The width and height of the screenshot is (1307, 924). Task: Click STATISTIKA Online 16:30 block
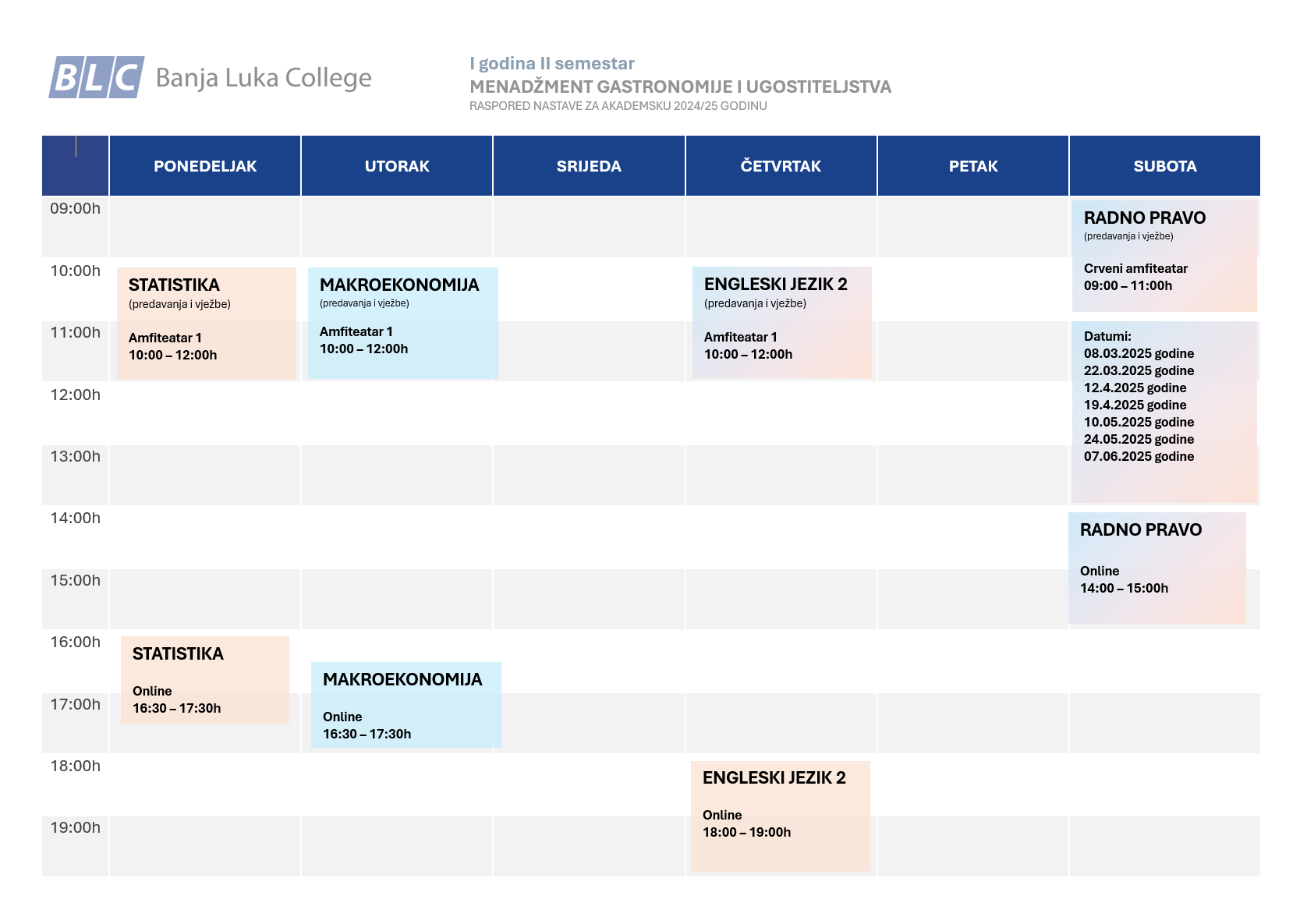[x=205, y=680]
